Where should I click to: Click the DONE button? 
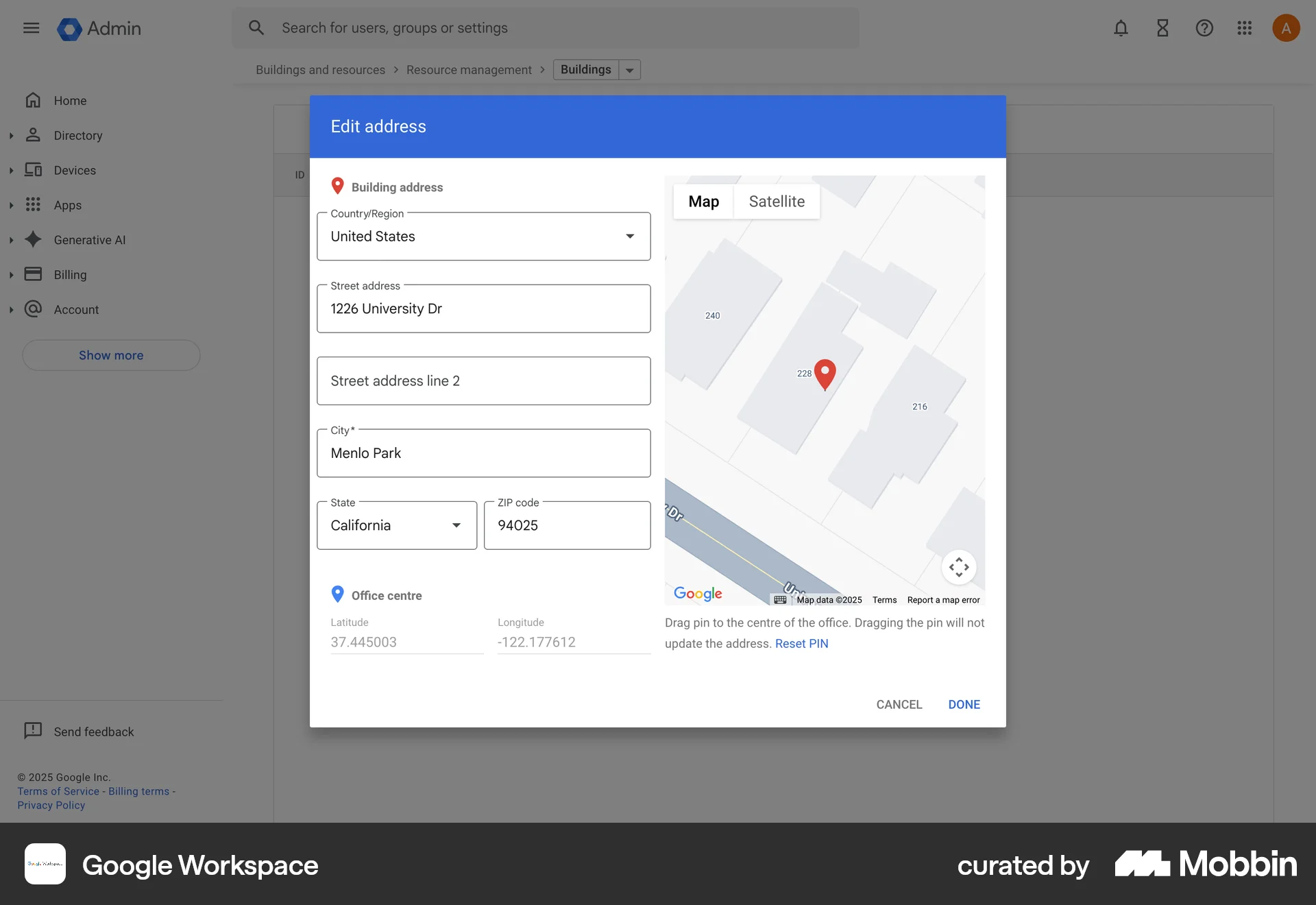click(964, 704)
